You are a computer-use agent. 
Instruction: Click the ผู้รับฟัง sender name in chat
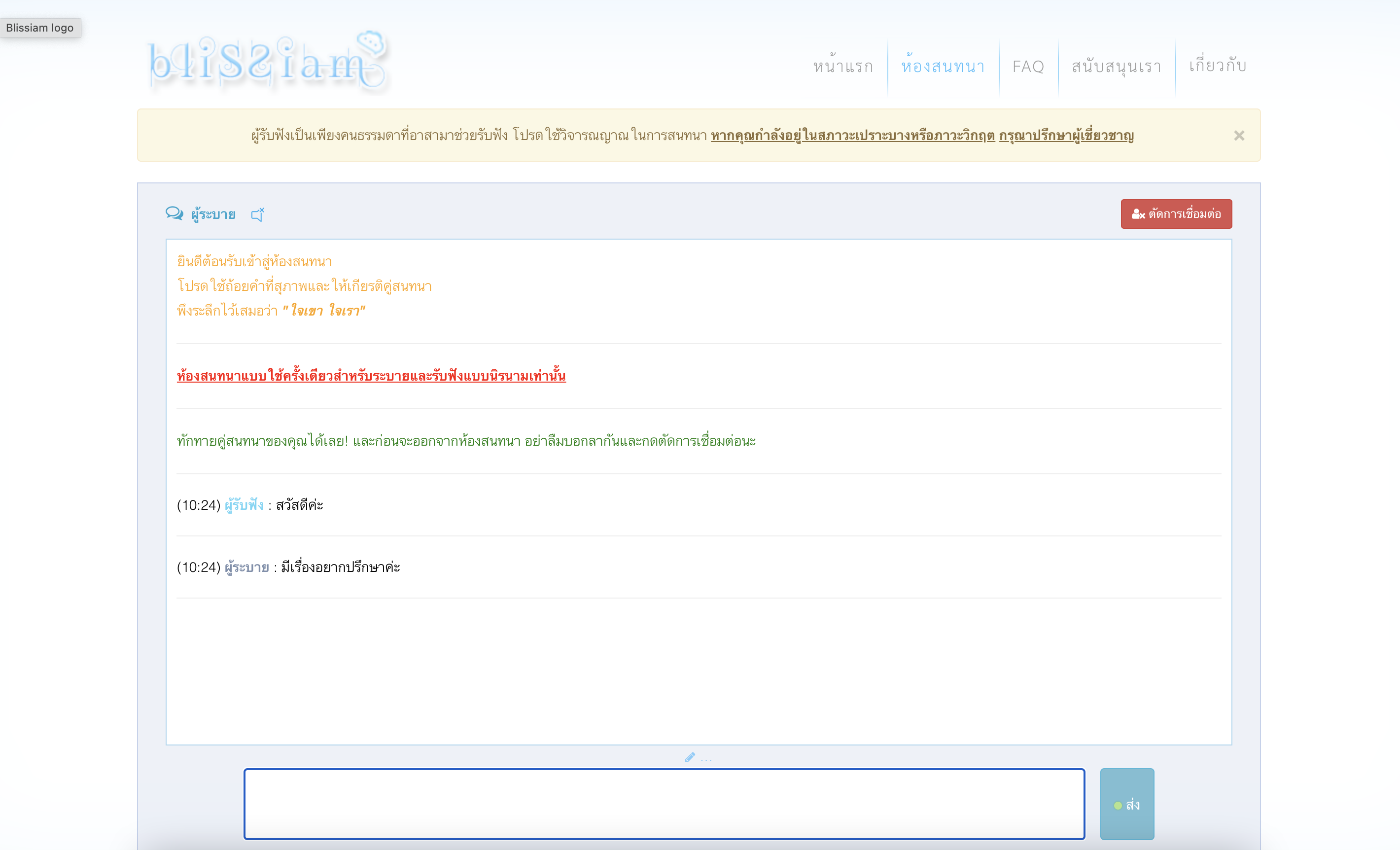[x=244, y=504]
